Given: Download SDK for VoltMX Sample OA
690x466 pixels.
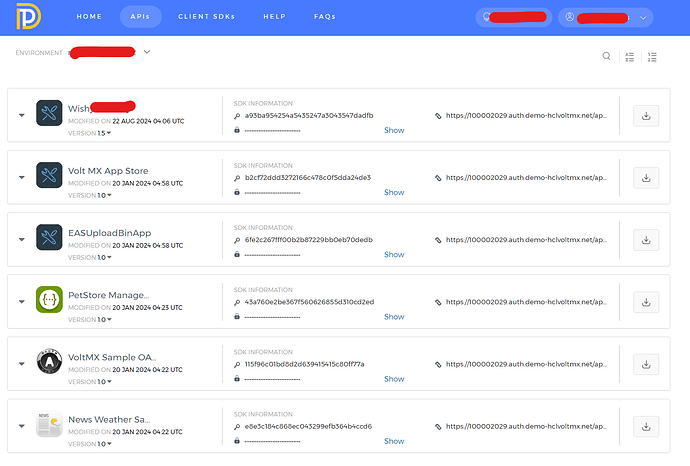Looking at the screenshot, I should tap(646, 364).
